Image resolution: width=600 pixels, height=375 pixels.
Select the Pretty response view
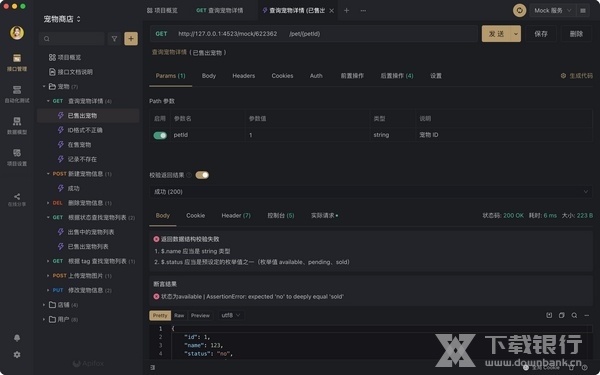tap(160, 315)
